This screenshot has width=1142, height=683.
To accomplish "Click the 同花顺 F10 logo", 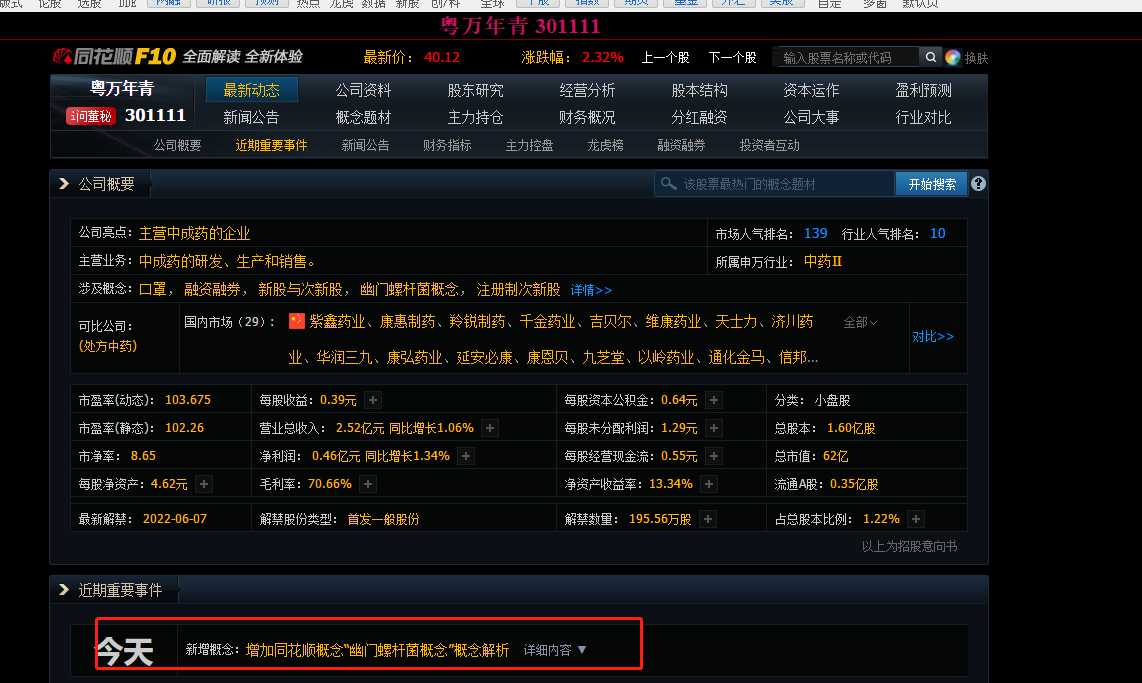I will coord(114,56).
